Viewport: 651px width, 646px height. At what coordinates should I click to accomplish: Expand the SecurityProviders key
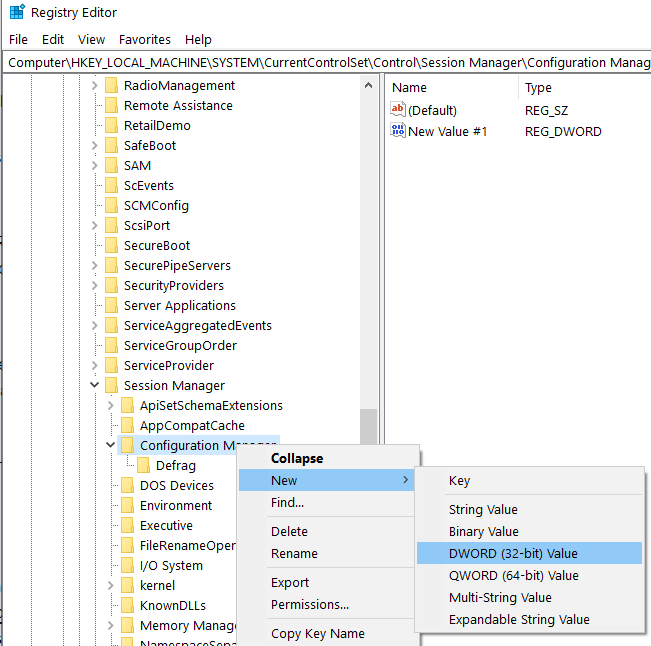coord(95,285)
